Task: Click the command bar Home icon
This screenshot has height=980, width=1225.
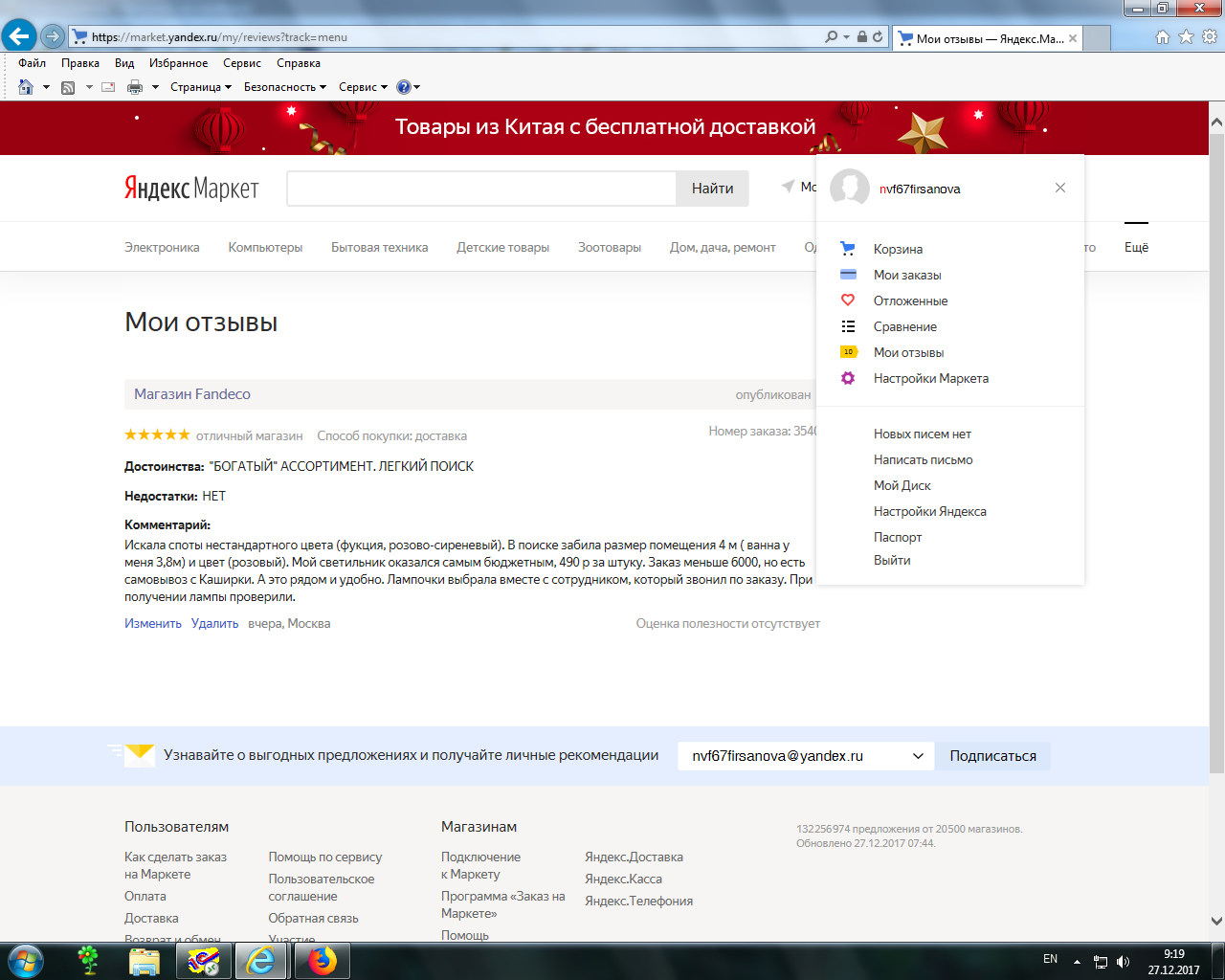Action: point(26,87)
